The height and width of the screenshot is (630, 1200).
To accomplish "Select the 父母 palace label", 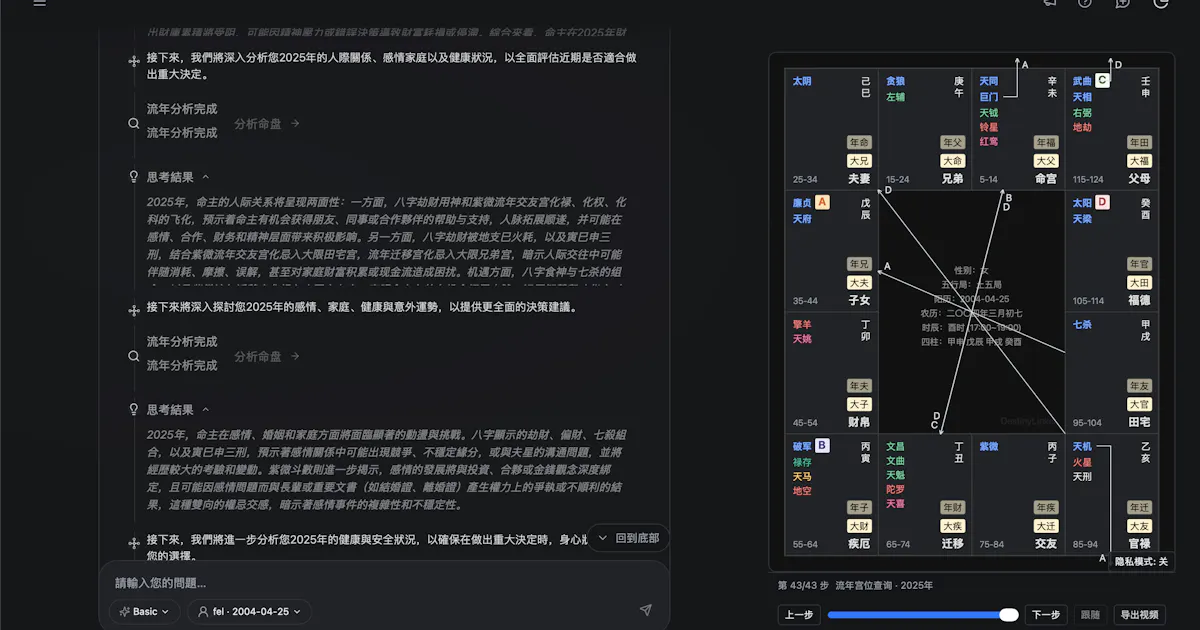I will click(1139, 179).
